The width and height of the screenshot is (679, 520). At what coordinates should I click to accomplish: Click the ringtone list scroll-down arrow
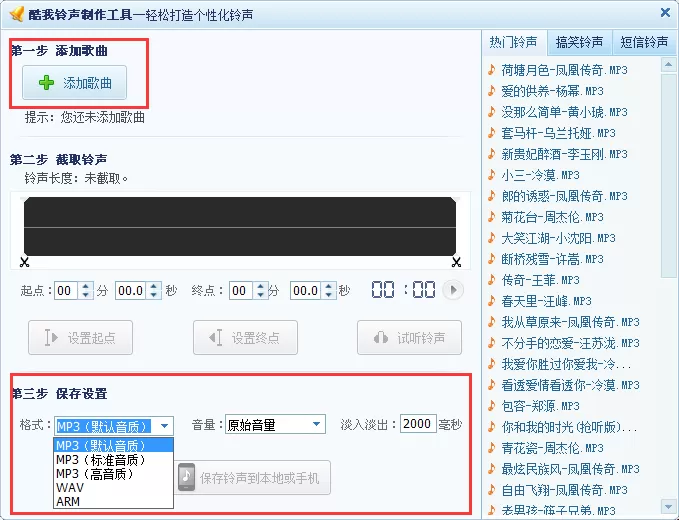pos(668,506)
